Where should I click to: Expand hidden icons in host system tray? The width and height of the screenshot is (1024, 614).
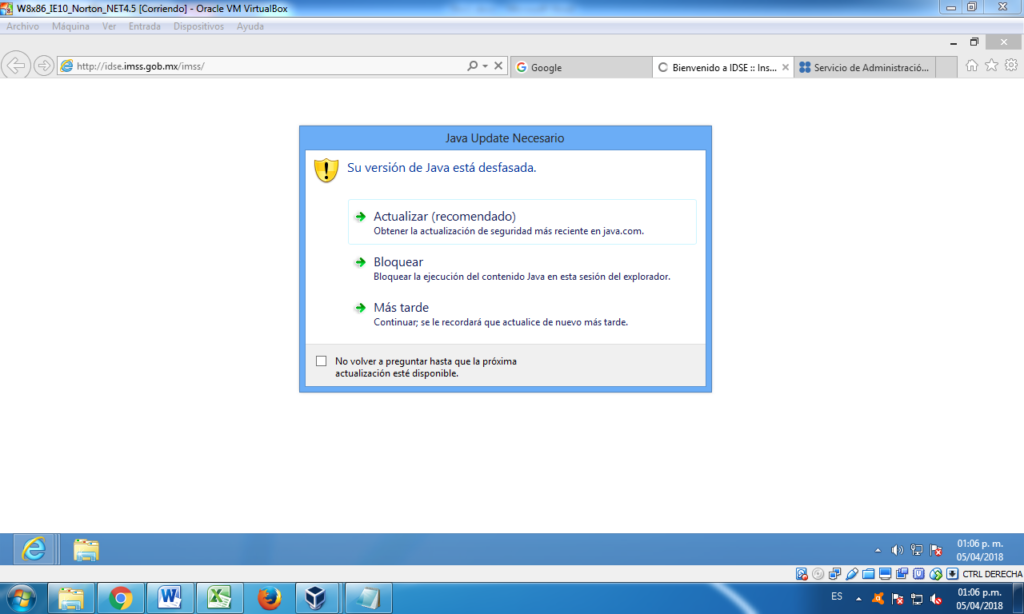click(x=858, y=598)
